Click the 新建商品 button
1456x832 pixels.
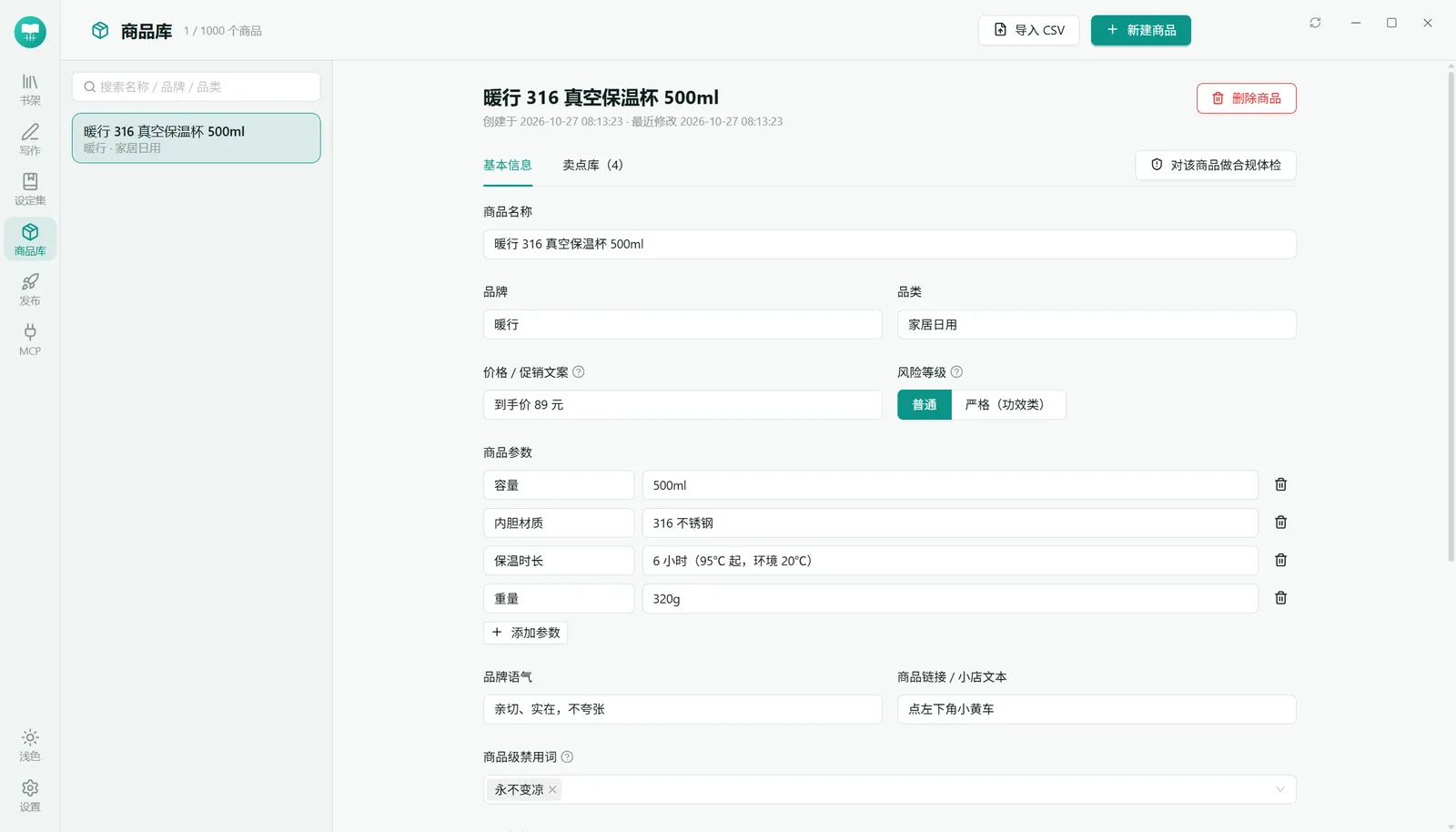click(1141, 30)
